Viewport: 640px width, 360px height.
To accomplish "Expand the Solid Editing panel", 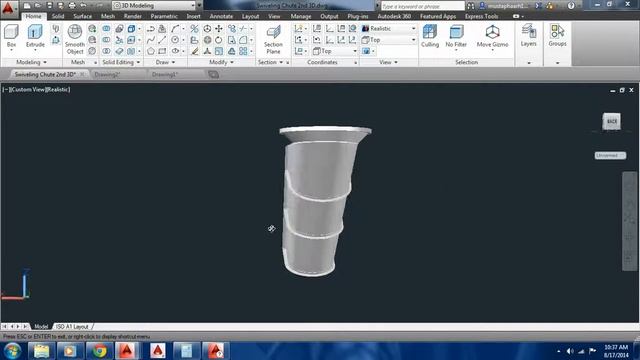I will 121,62.
